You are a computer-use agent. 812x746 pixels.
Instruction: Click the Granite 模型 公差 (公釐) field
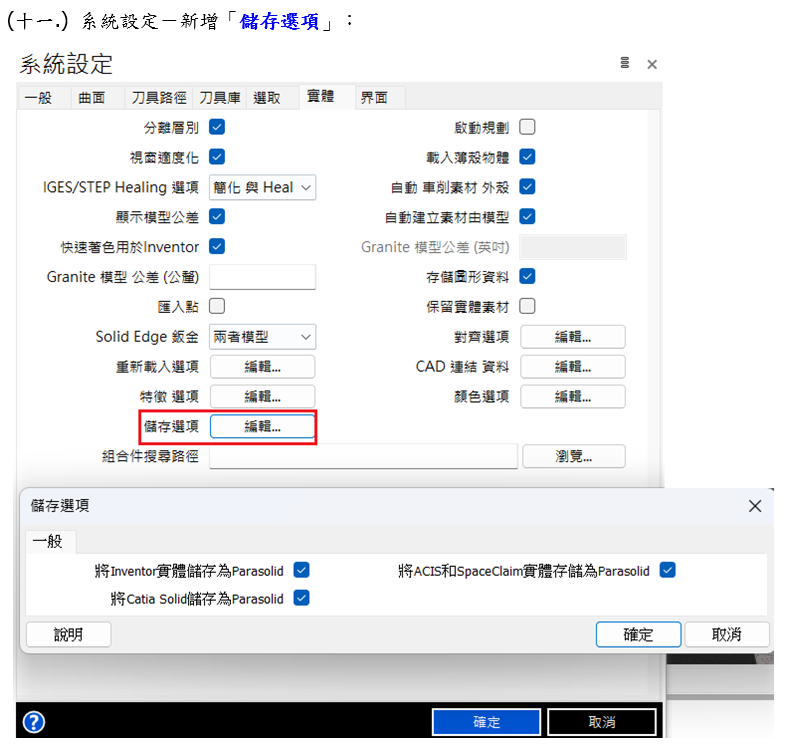[x=263, y=277]
